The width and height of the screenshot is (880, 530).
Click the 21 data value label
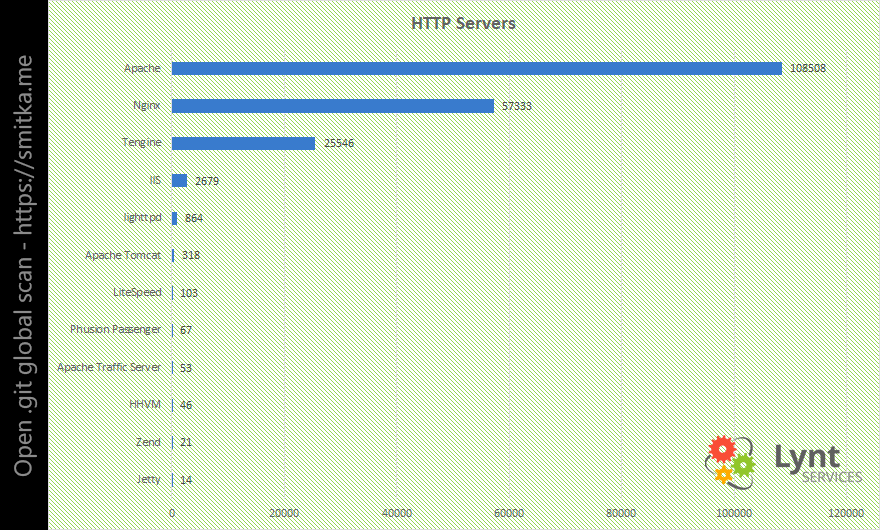(x=186, y=442)
